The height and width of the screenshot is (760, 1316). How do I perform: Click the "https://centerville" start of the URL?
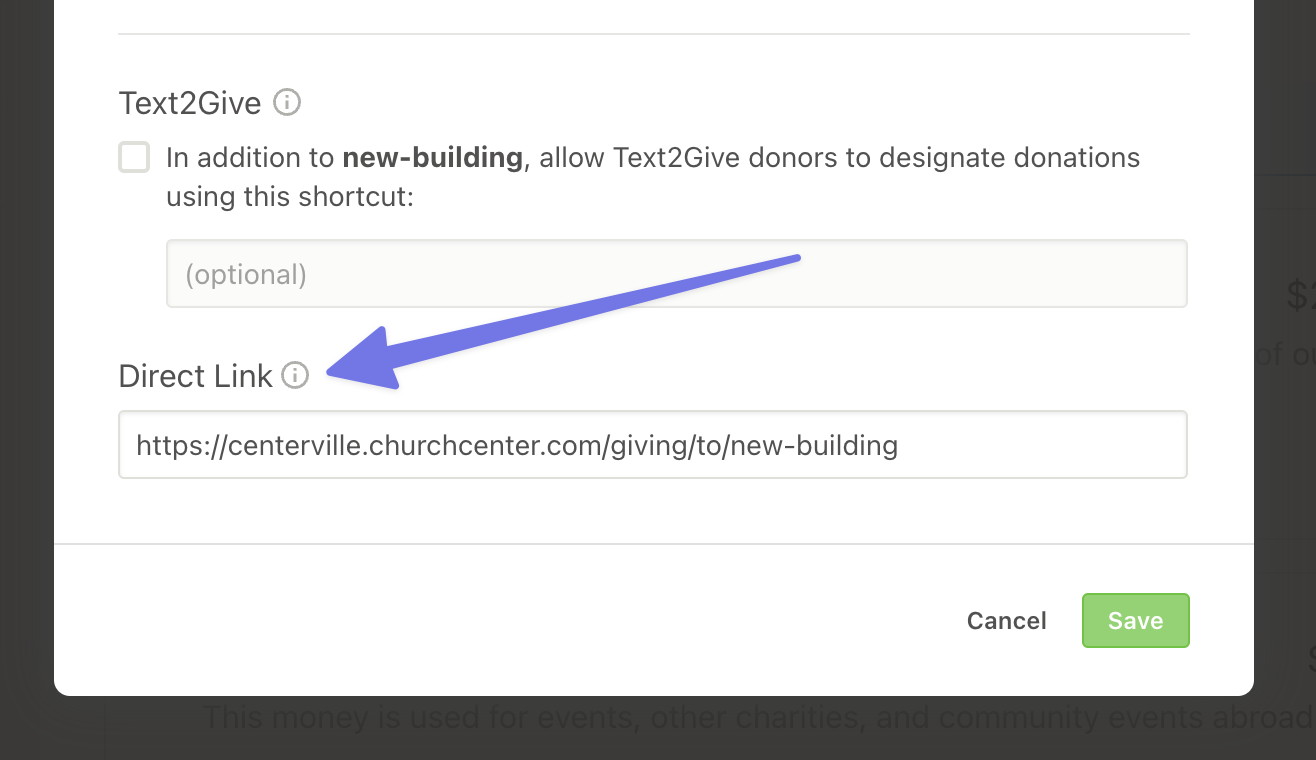(248, 445)
